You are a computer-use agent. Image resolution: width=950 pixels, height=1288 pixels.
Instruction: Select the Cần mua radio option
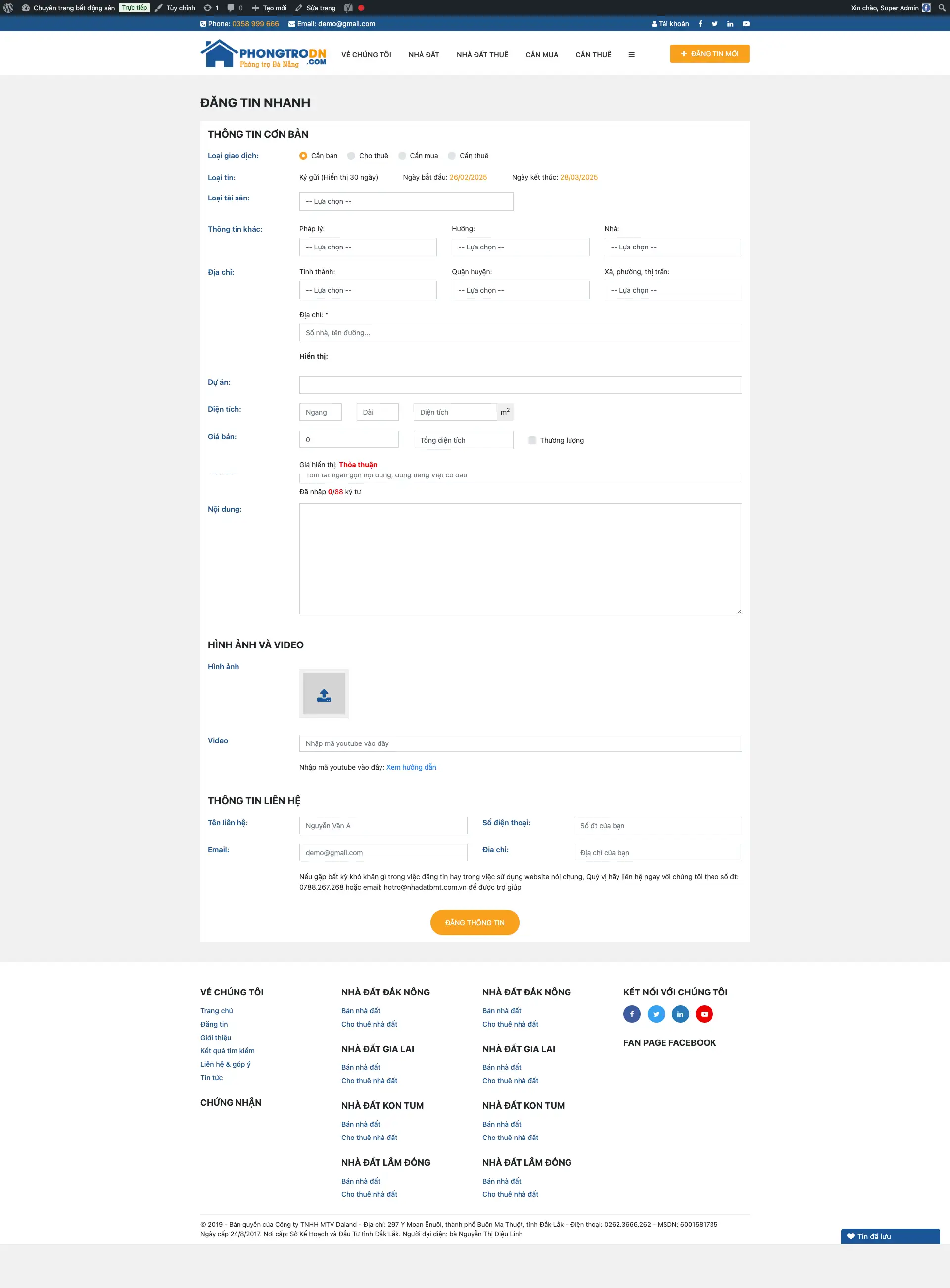(403, 156)
